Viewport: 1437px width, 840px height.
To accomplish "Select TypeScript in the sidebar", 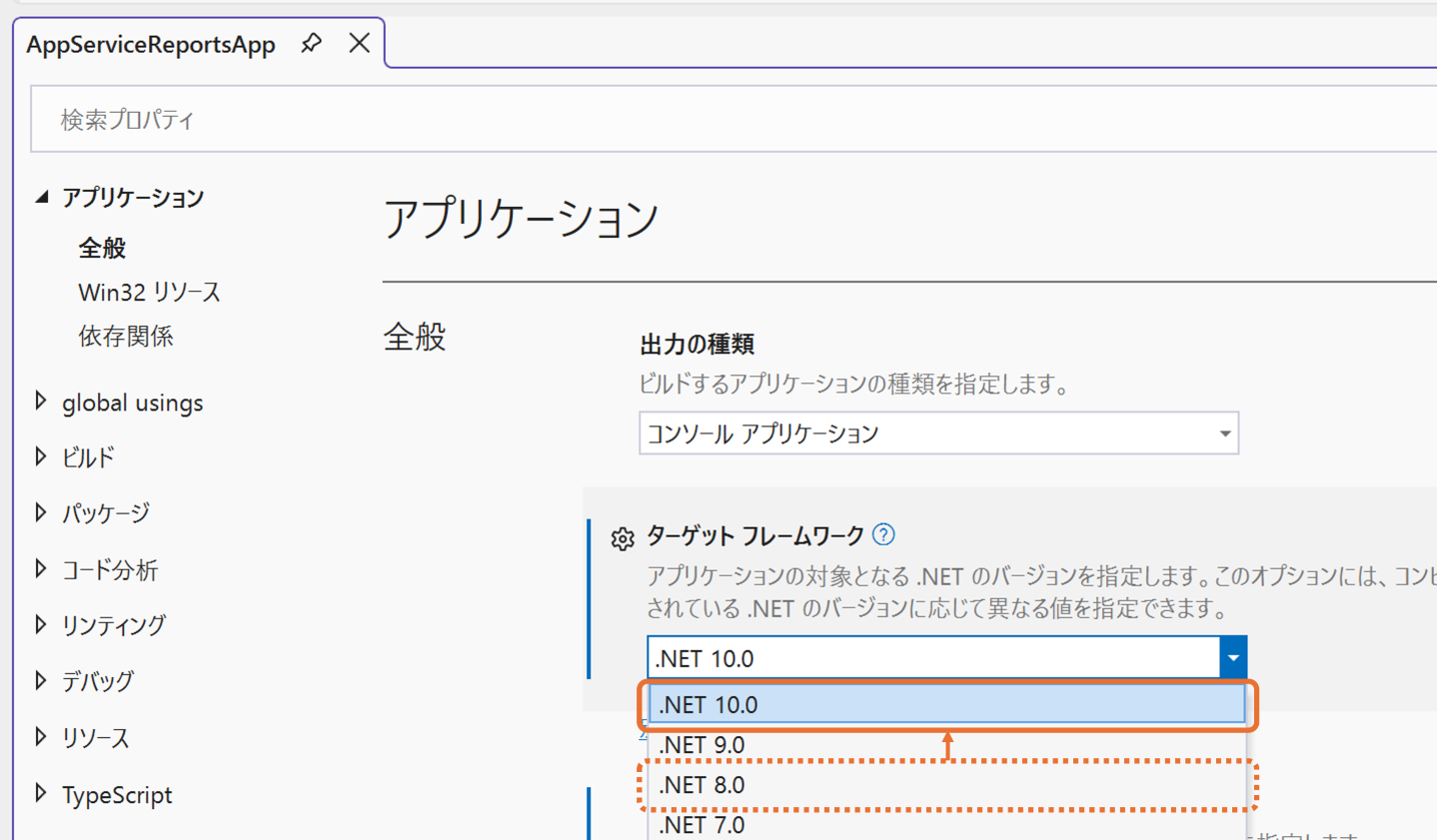I will [117, 795].
